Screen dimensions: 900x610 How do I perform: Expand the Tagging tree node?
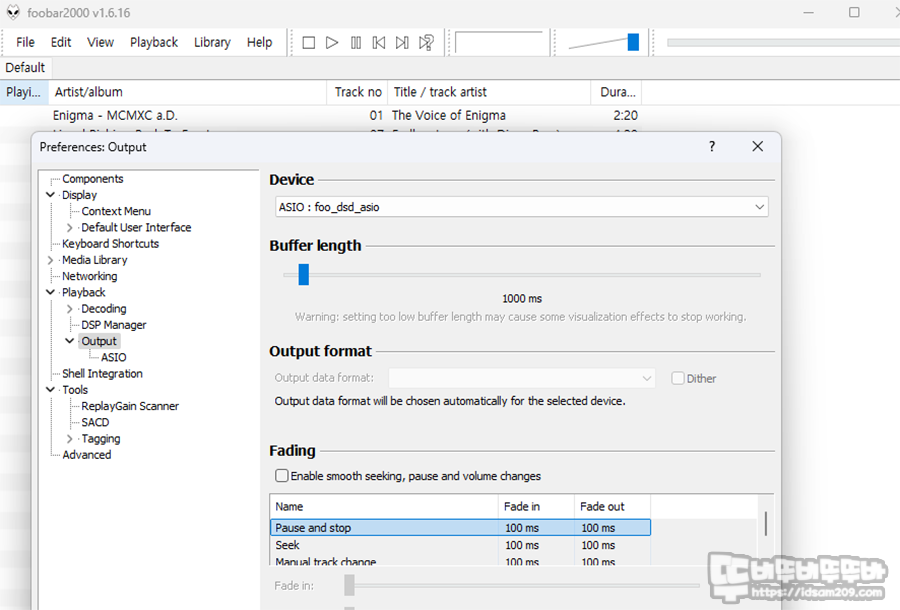click(x=69, y=439)
